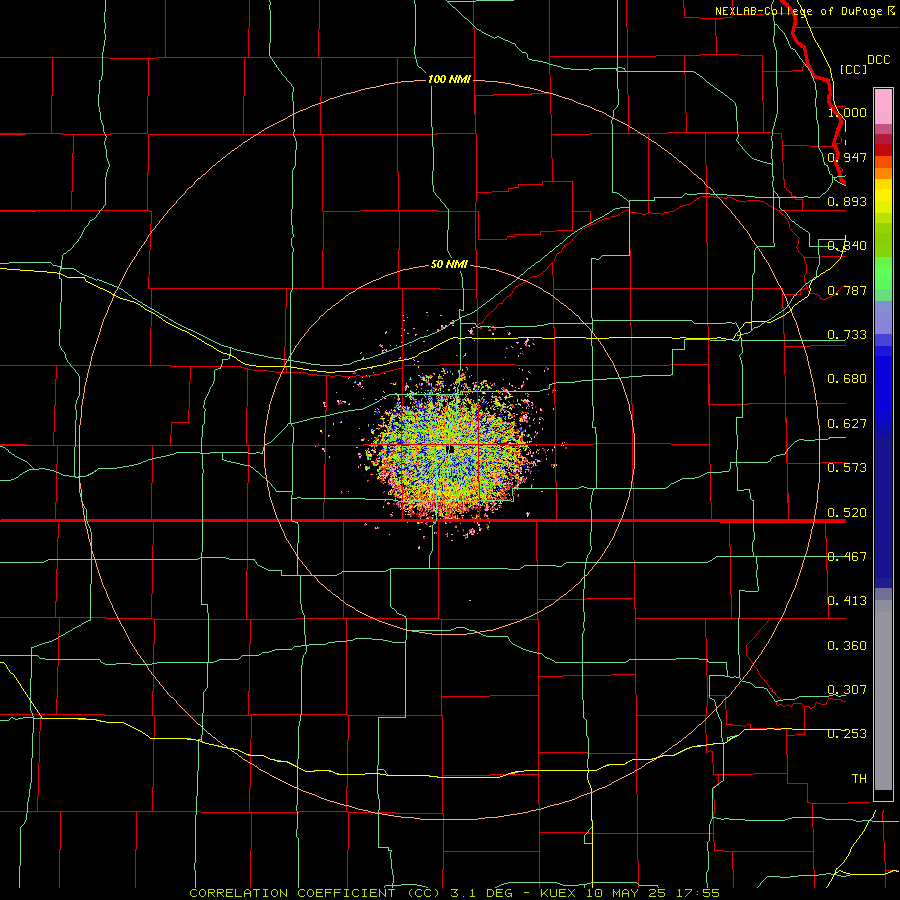900x900 pixels.
Task: Click the 0.467 color scale value
Action: pyautogui.click(x=847, y=557)
